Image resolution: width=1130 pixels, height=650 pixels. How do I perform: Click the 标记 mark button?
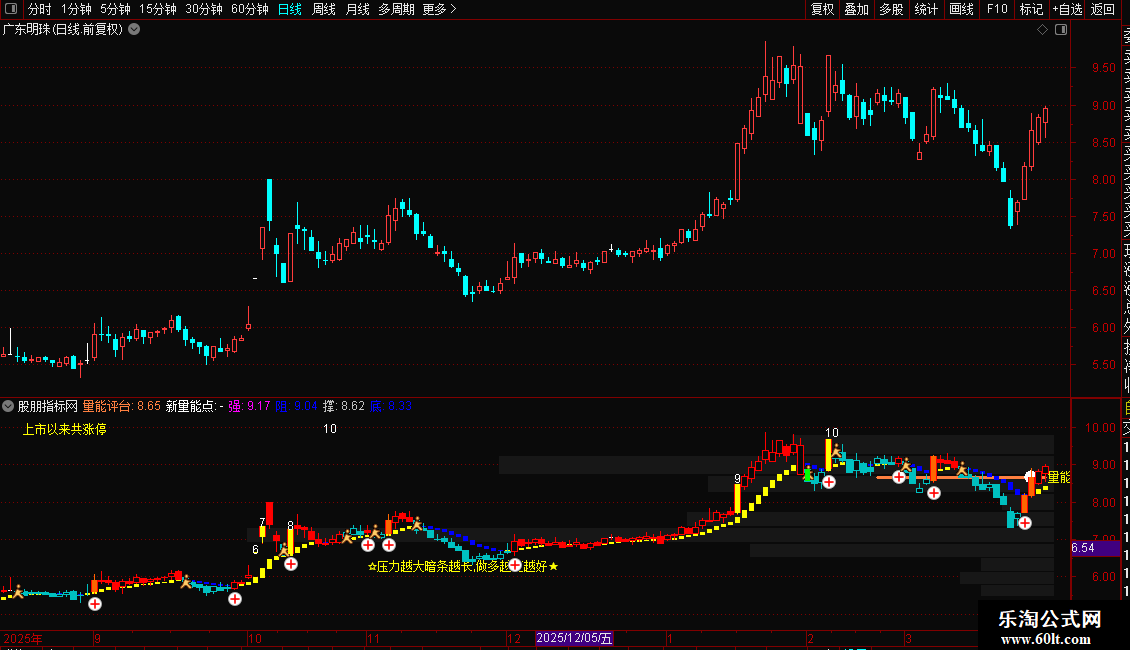point(1031,9)
